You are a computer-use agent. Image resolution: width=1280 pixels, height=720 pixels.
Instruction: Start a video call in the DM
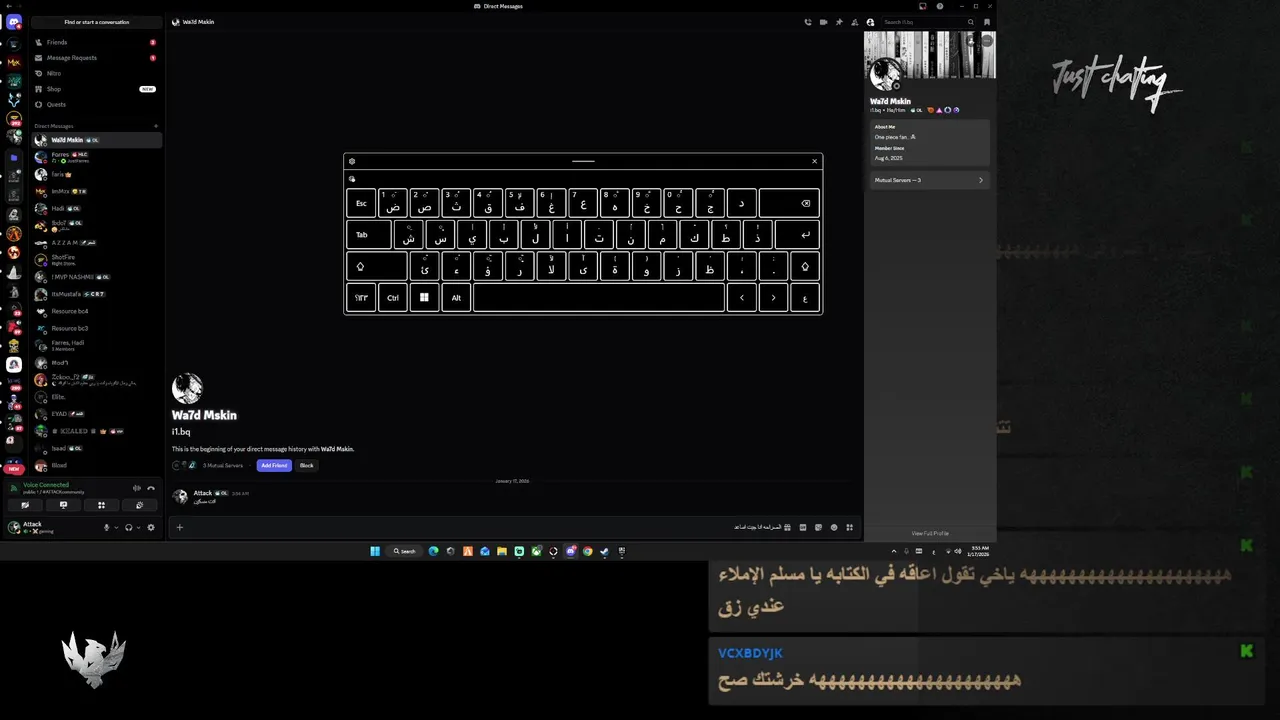point(823,22)
